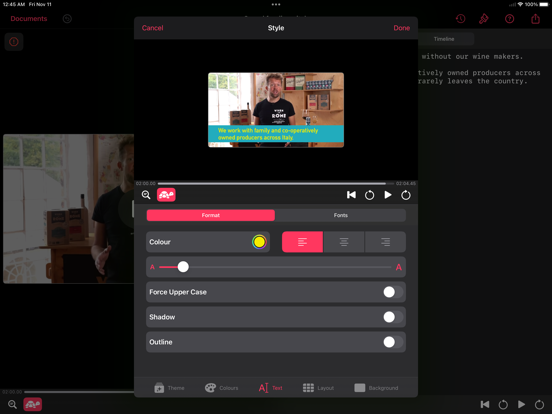Click the turtle slow-speed icon in Style panel
Screen dimensions: 552x414
(x=166, y=195)
